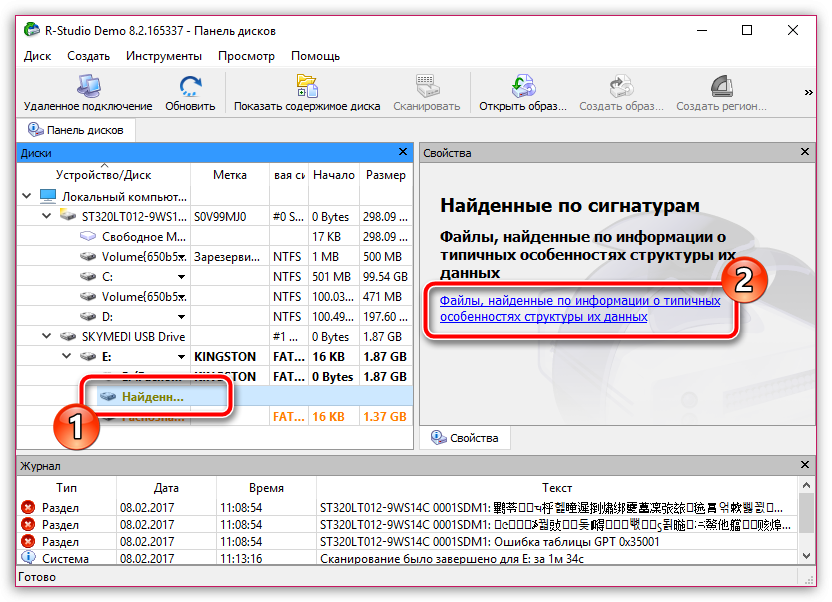Click the toolbar overflow chevron
Image resolution: width=832 pixels, height=602 pixels.
pos(808,93)
